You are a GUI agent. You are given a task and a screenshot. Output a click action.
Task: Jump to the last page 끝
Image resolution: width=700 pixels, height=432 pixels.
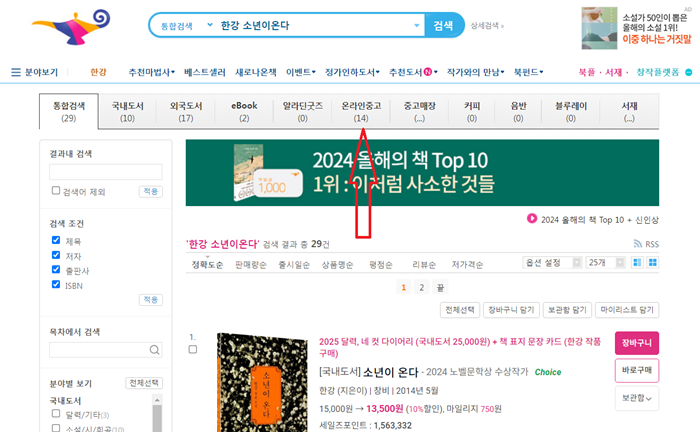click(440, 287)
